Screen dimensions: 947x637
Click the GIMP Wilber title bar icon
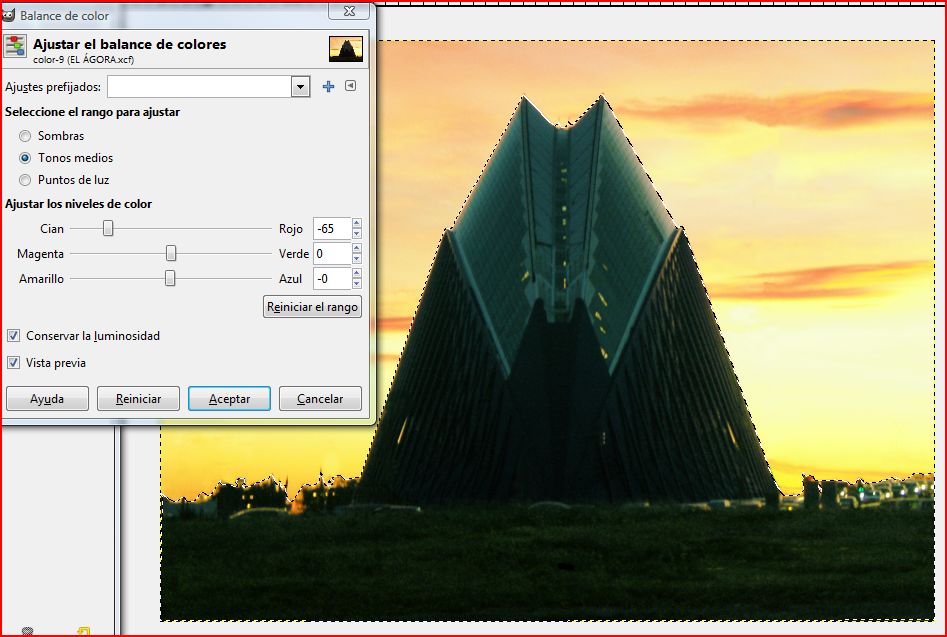click(x=8, y=15)
